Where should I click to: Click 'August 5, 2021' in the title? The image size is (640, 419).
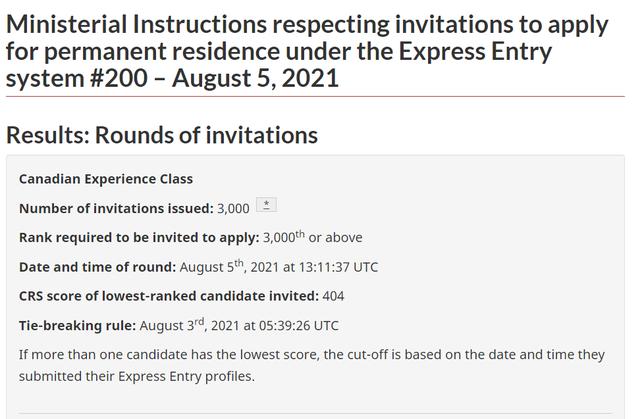[254, 77]
